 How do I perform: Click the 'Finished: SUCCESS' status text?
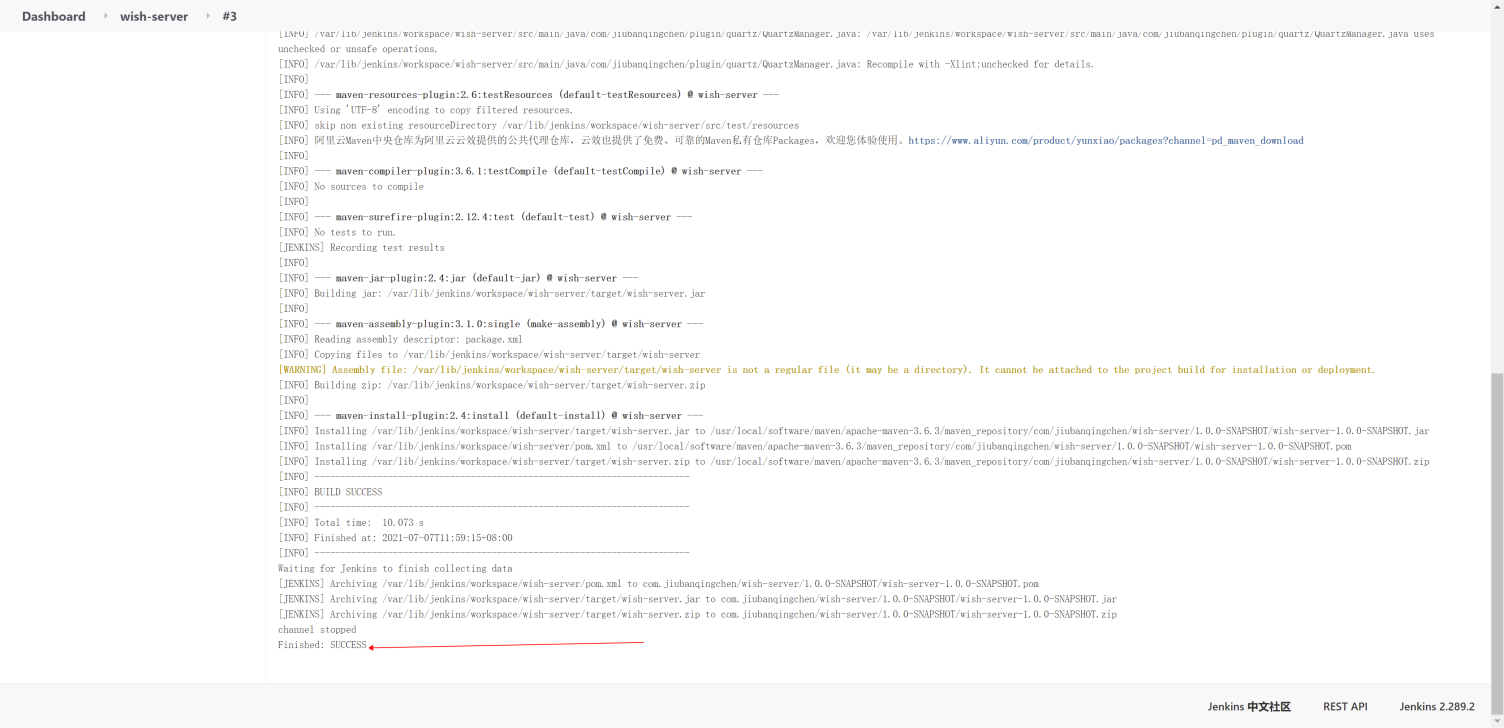tap(322, 645)
